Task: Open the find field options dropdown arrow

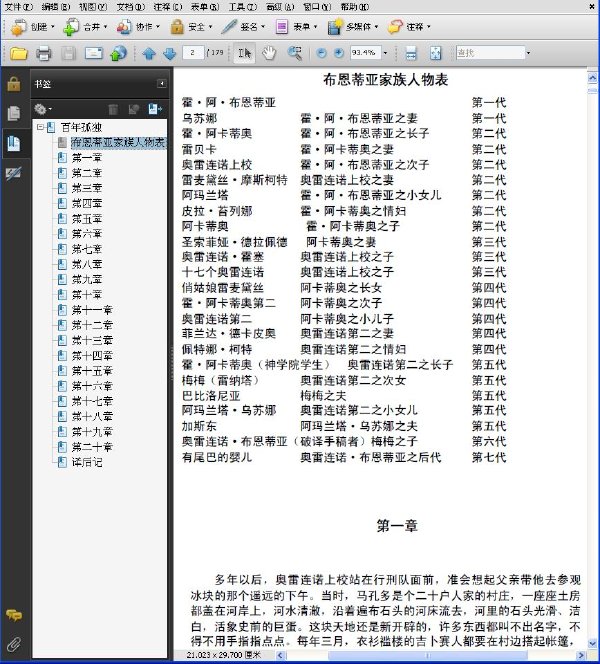Action: [x=528, y=53]
